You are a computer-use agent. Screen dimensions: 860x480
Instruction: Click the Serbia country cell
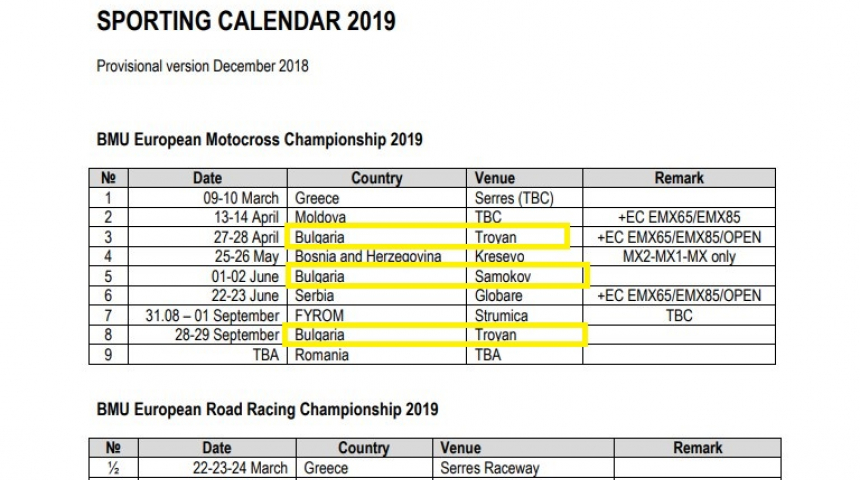(x=315, y=295)
